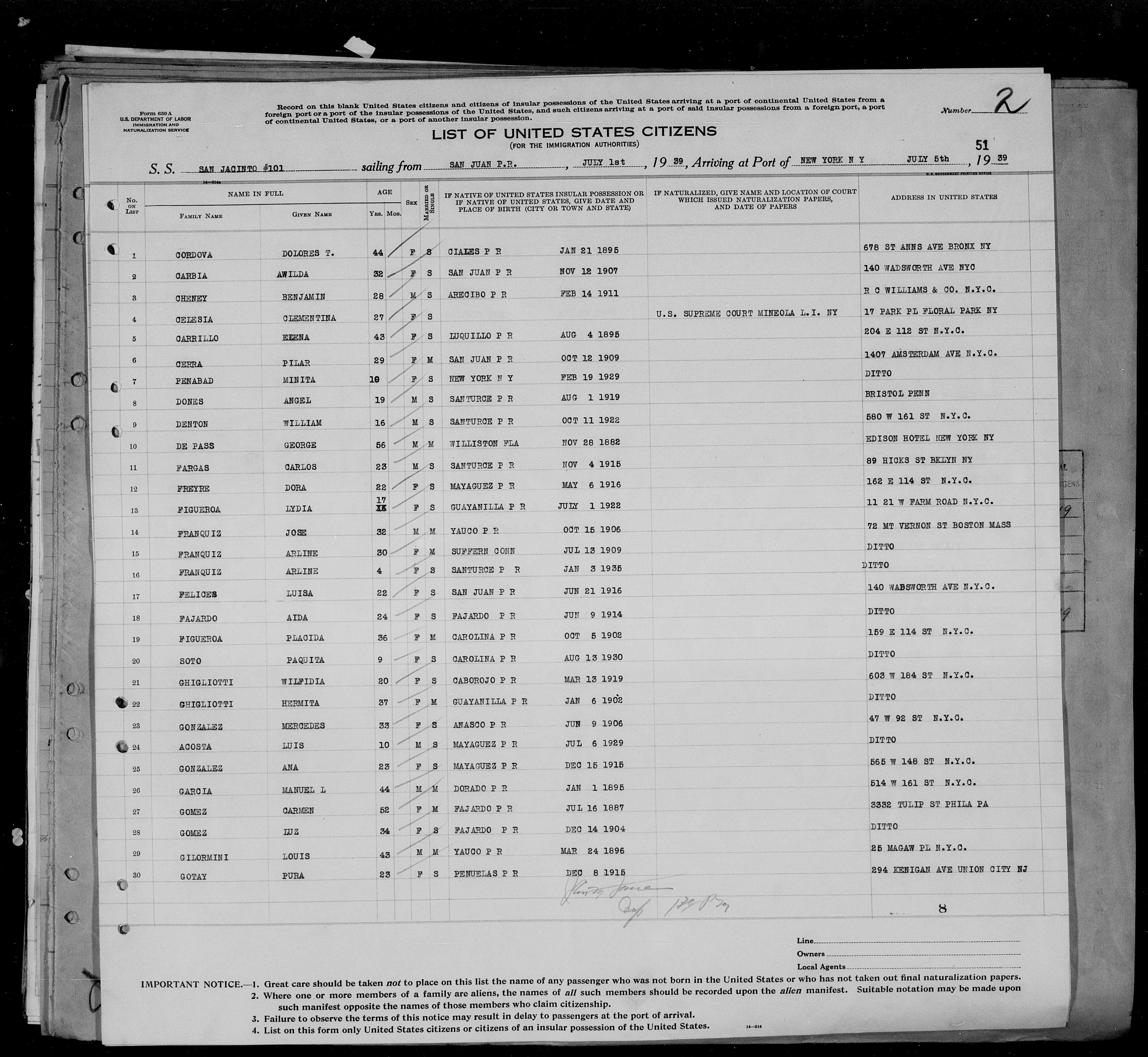Click the arrival date JULY 5th
1148x1057 pixels.
[928, 159]
